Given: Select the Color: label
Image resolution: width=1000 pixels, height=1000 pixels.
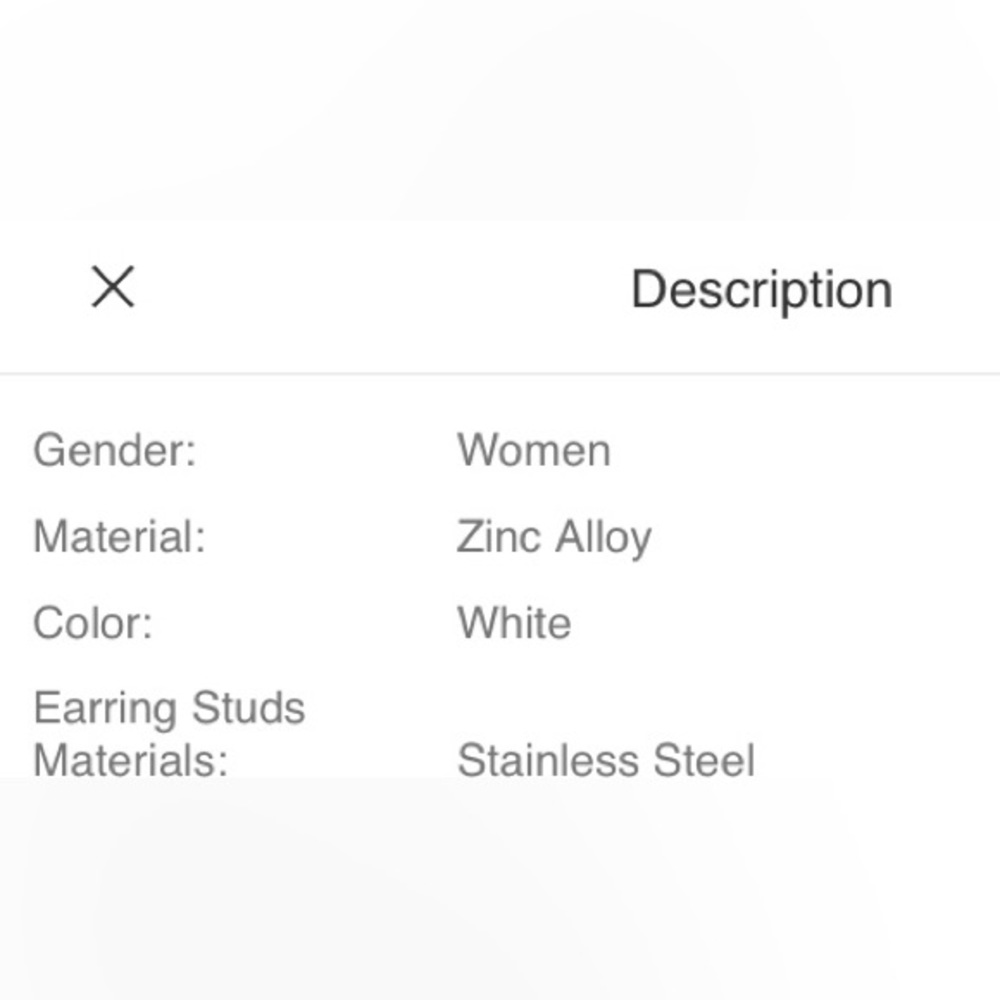Looking at the screenshot, I should (93, 623).
